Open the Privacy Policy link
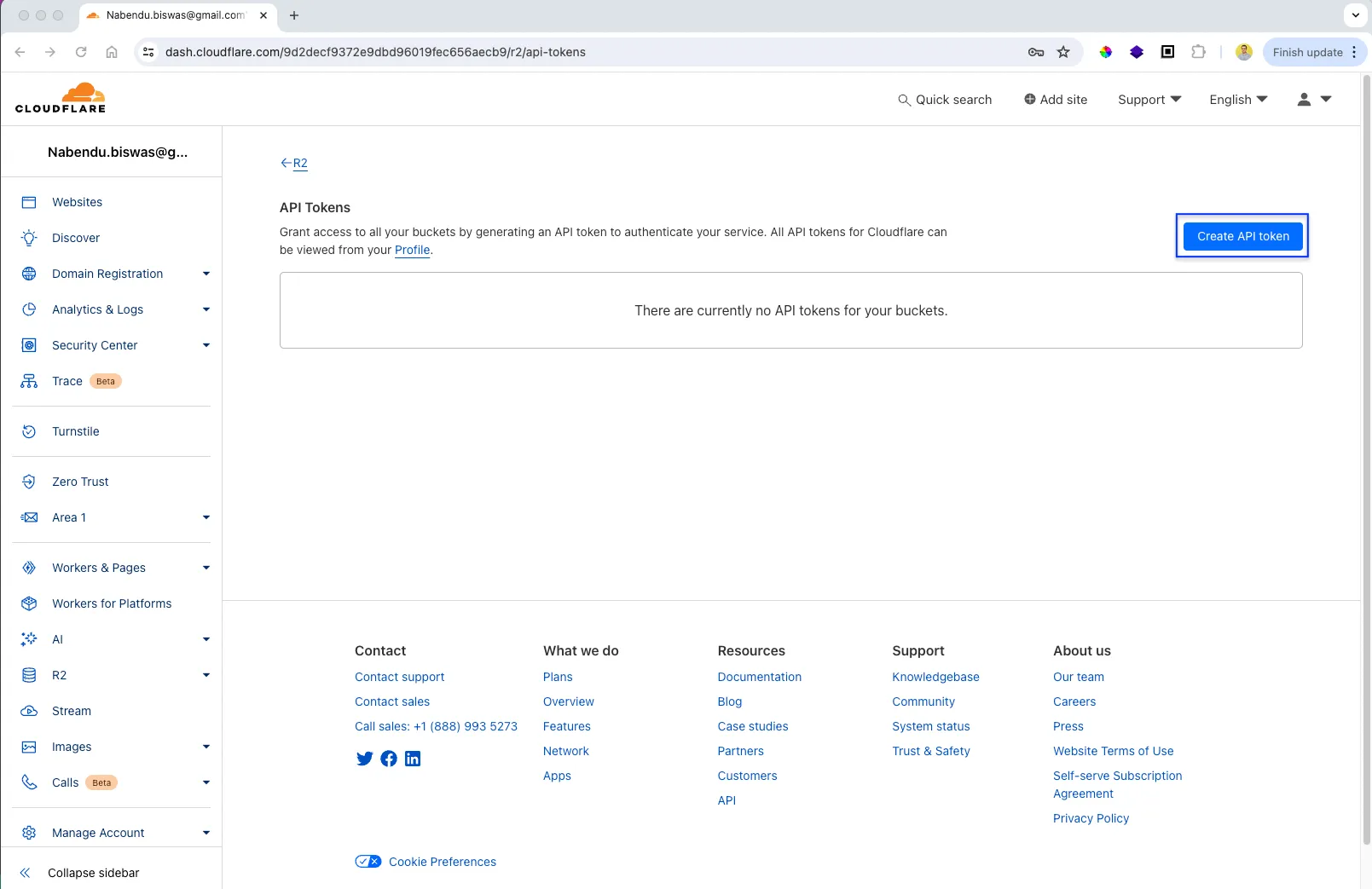Image resolution: width=1372 pixels, height=889 pixels. click(x=1091, y=818)
